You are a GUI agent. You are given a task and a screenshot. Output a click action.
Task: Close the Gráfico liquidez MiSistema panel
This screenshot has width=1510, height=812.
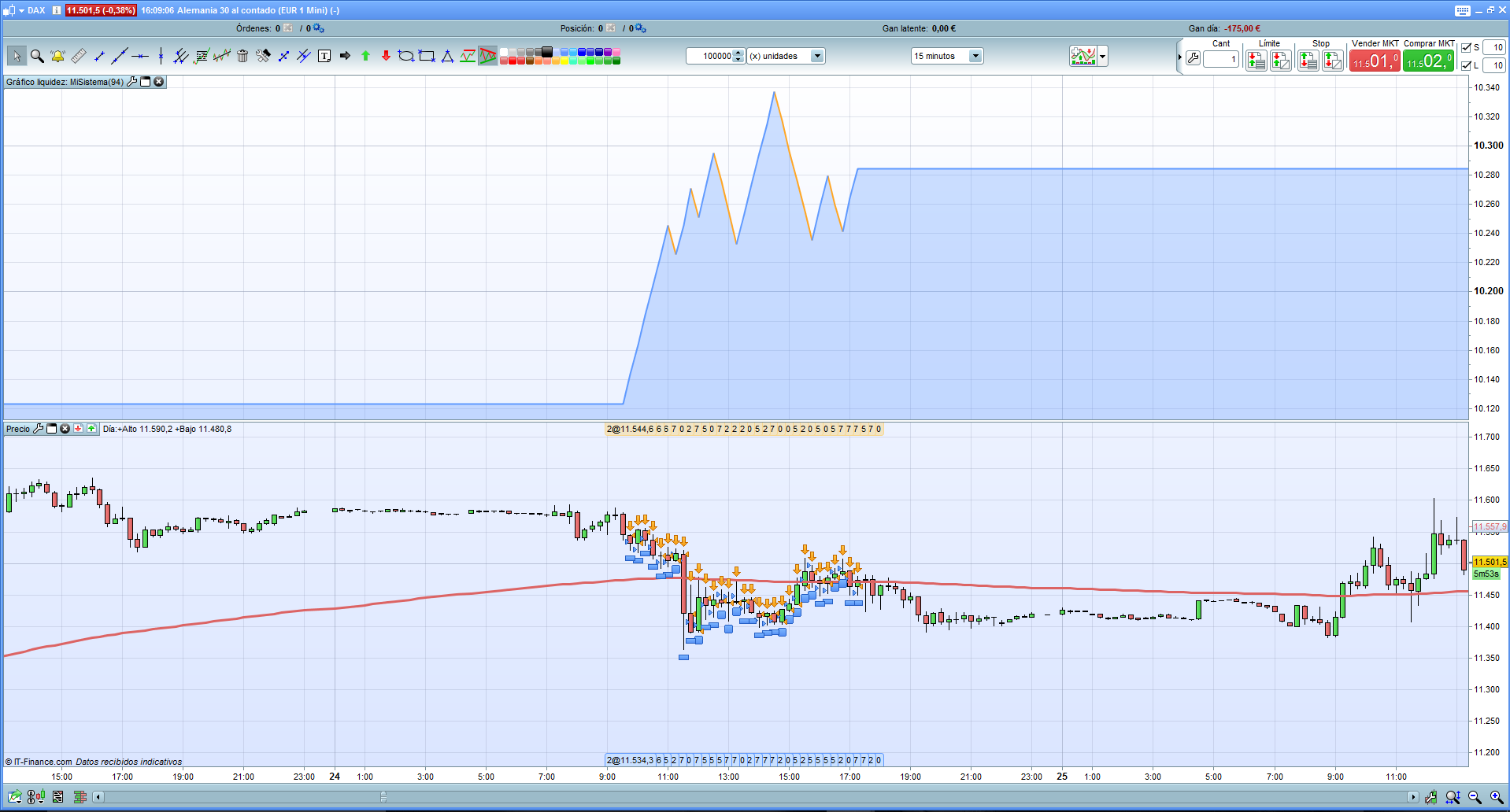[159, 82]
